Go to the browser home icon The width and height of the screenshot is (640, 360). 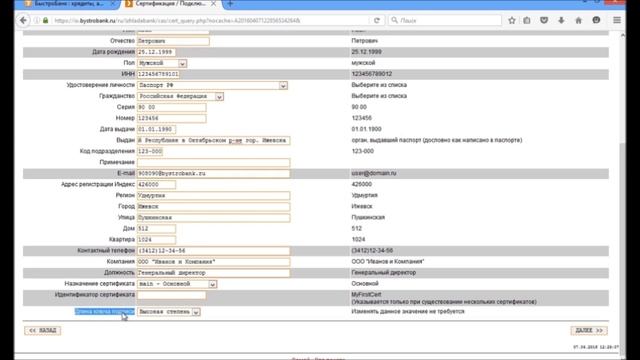click(578, 20)
